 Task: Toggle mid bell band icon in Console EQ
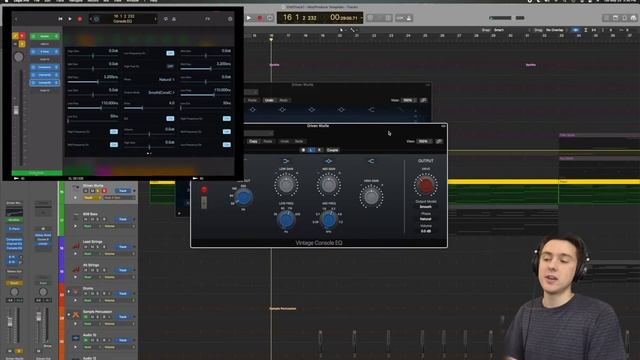[329, 161]
